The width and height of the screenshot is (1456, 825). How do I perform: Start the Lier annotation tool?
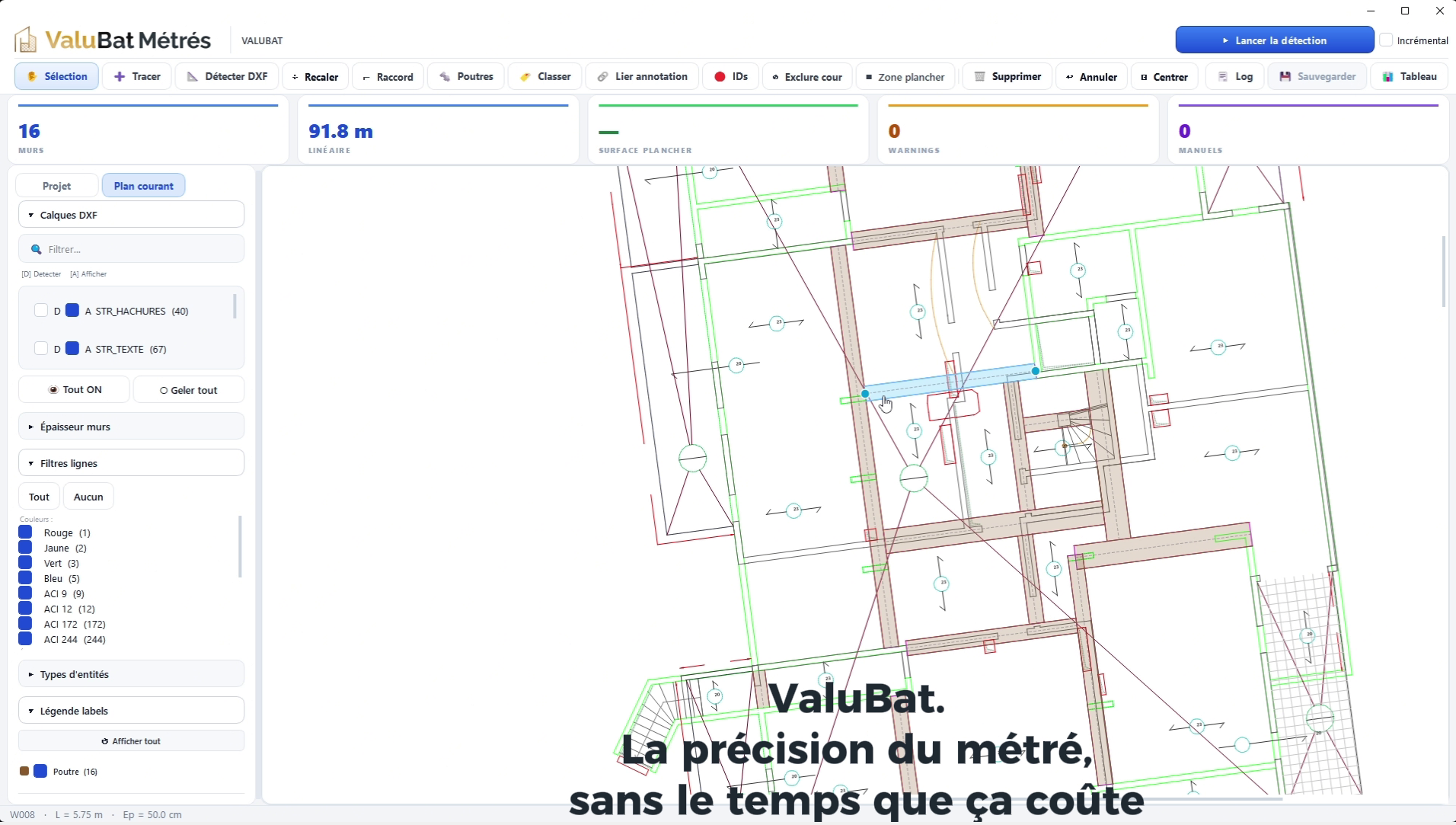(x=642, y=76)
